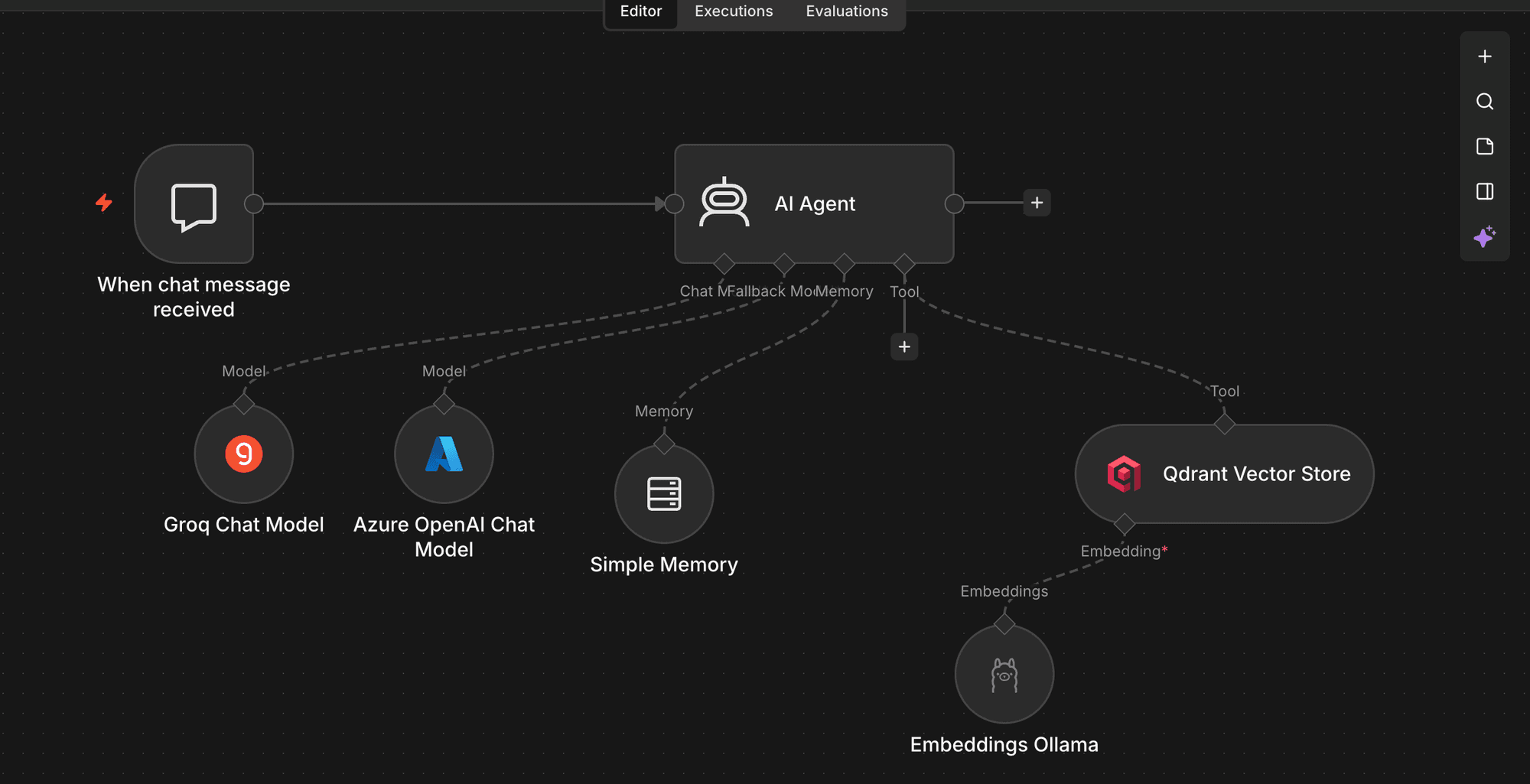The height and width of the screenshot is (784, 1530).
Task: Click the "Embedding*" required input label
Action: [x=1124, y=551]
